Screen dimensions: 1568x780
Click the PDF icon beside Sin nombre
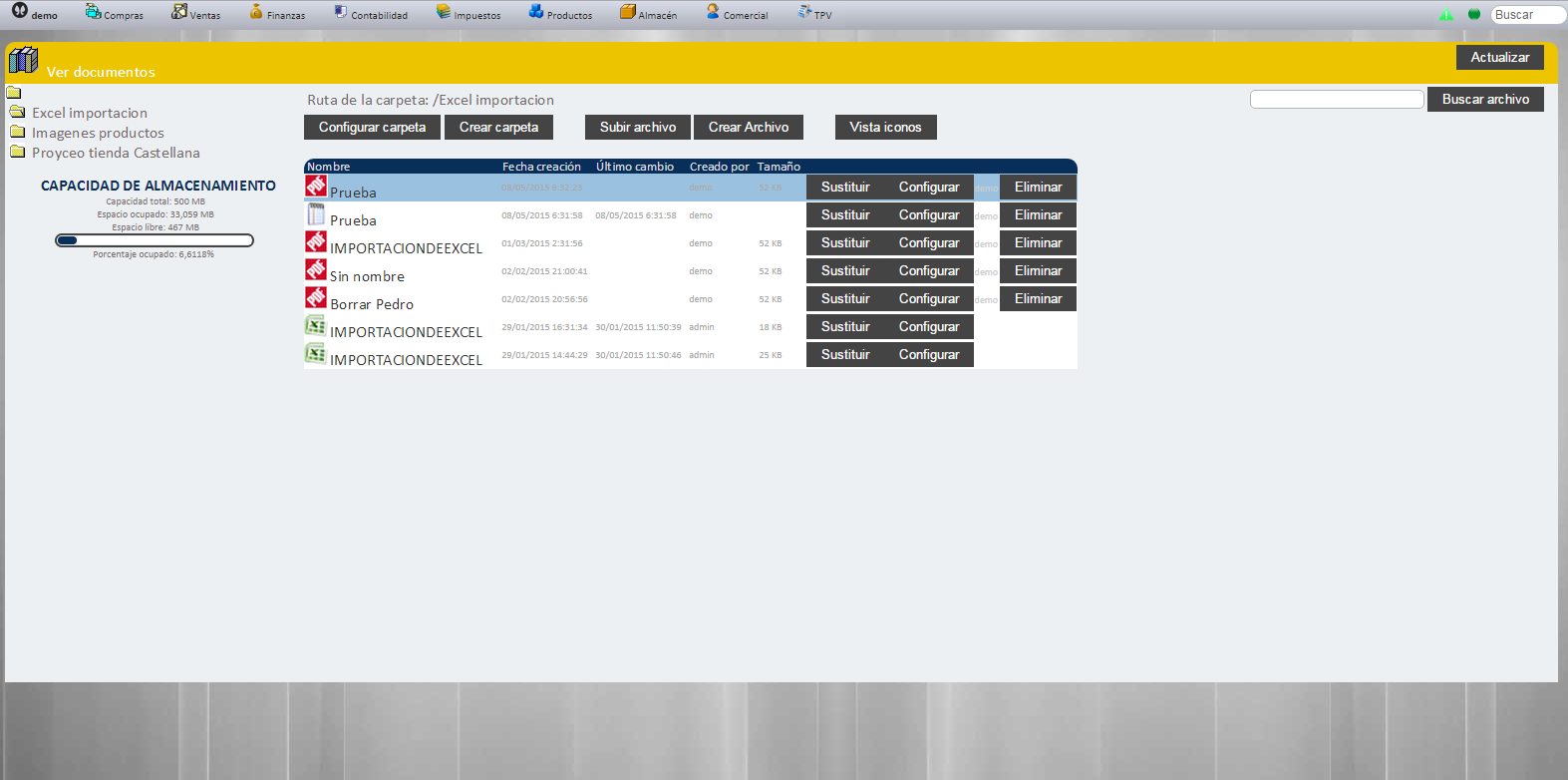pos(316,270)
